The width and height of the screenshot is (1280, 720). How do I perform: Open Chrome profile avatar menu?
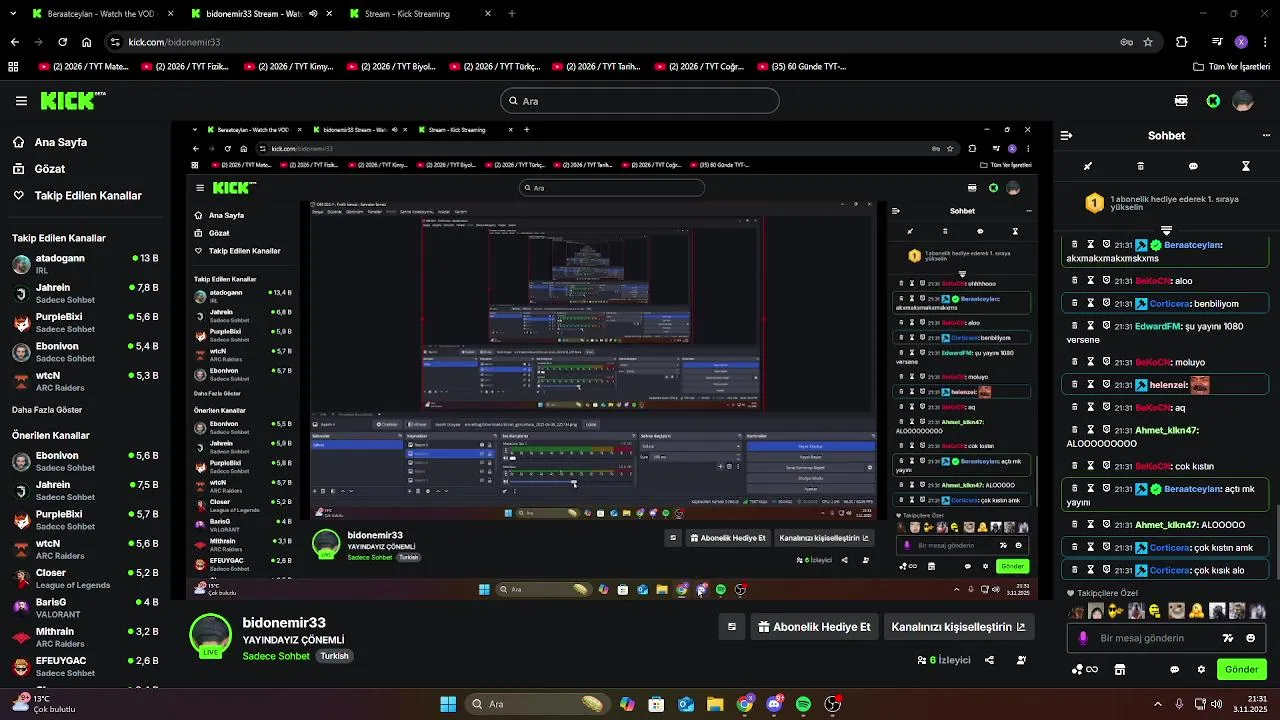point(1241,42)
